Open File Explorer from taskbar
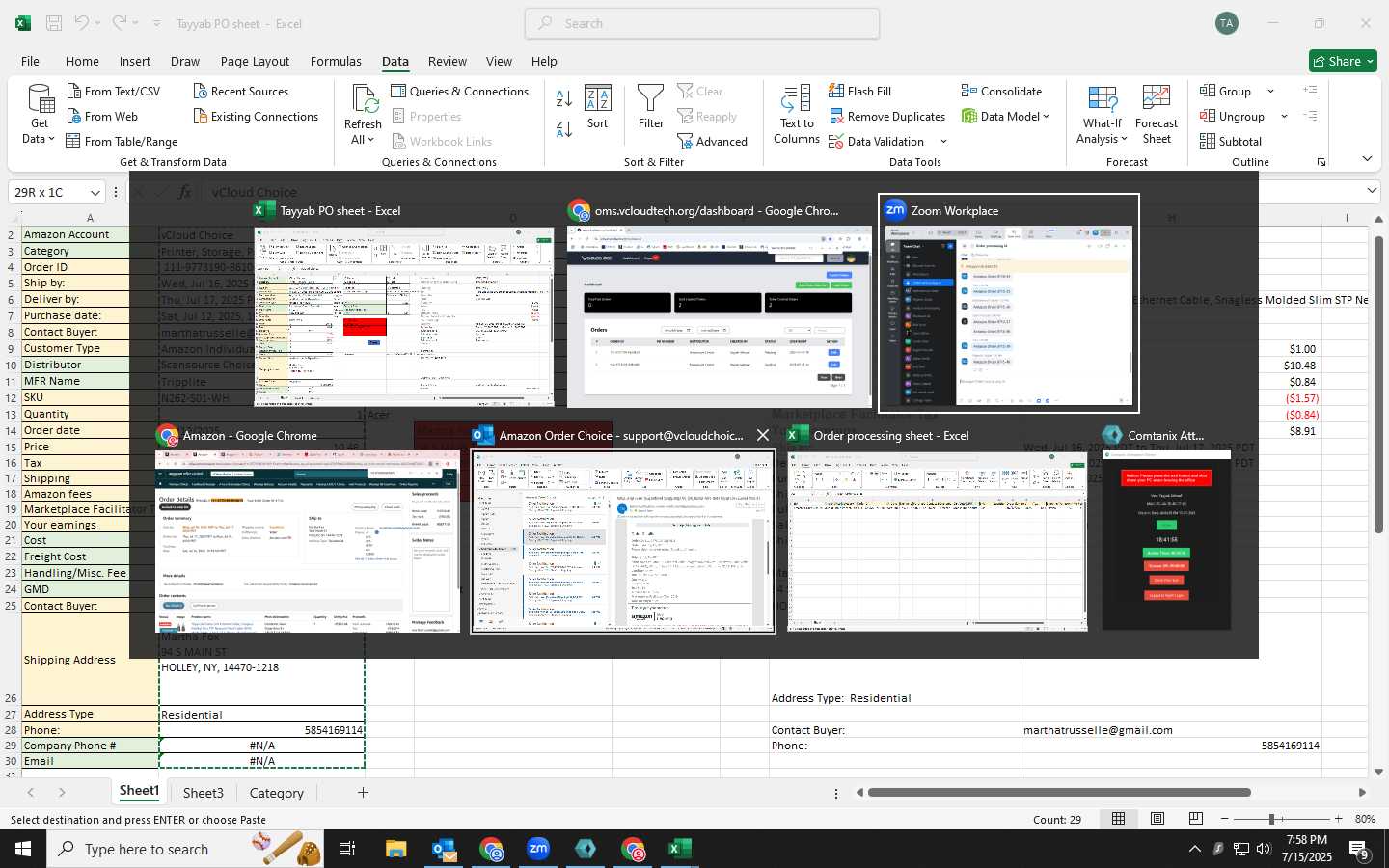The image size is (1389, 868). coord(396,849)
